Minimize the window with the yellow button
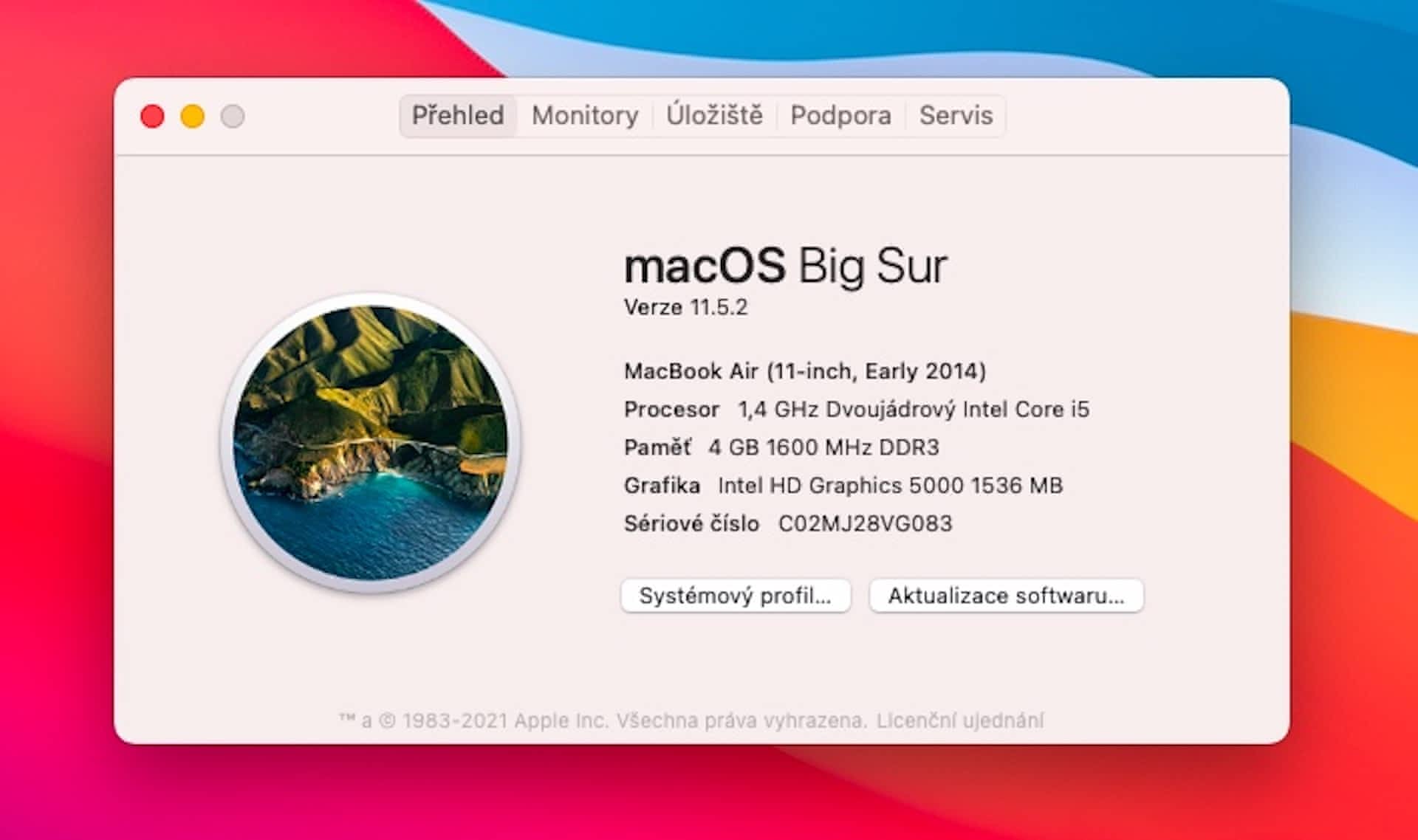This screenshot has height=840, width=1418. [193, 117]
